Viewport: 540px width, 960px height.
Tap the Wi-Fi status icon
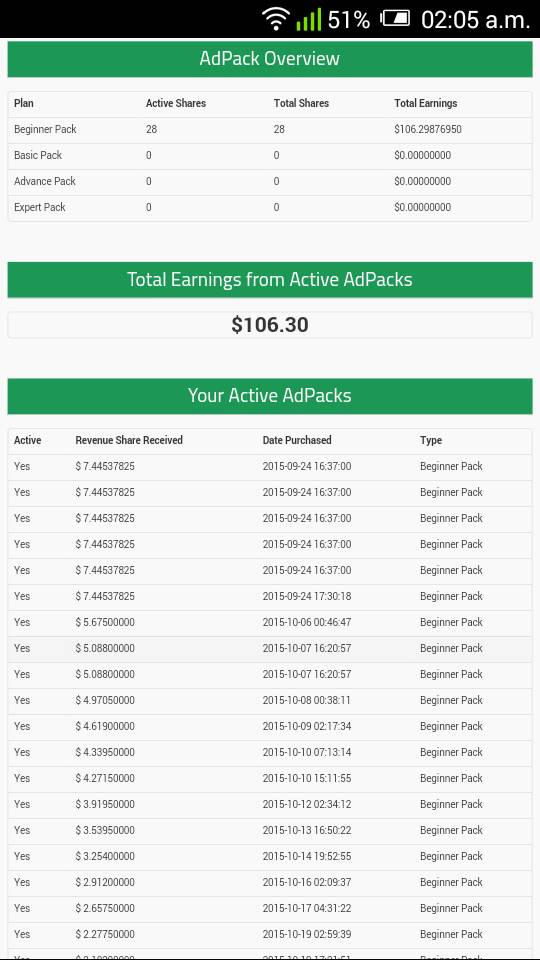276,19
